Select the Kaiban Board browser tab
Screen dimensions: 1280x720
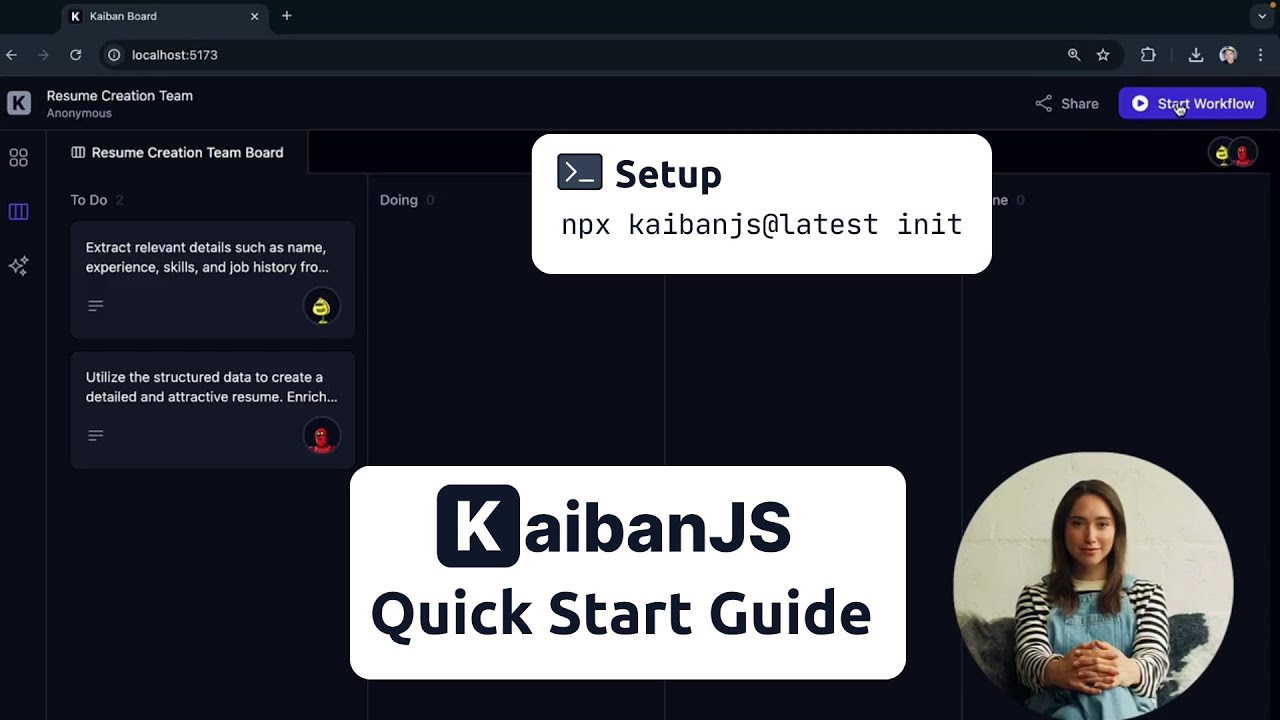[x=165, y=17]
